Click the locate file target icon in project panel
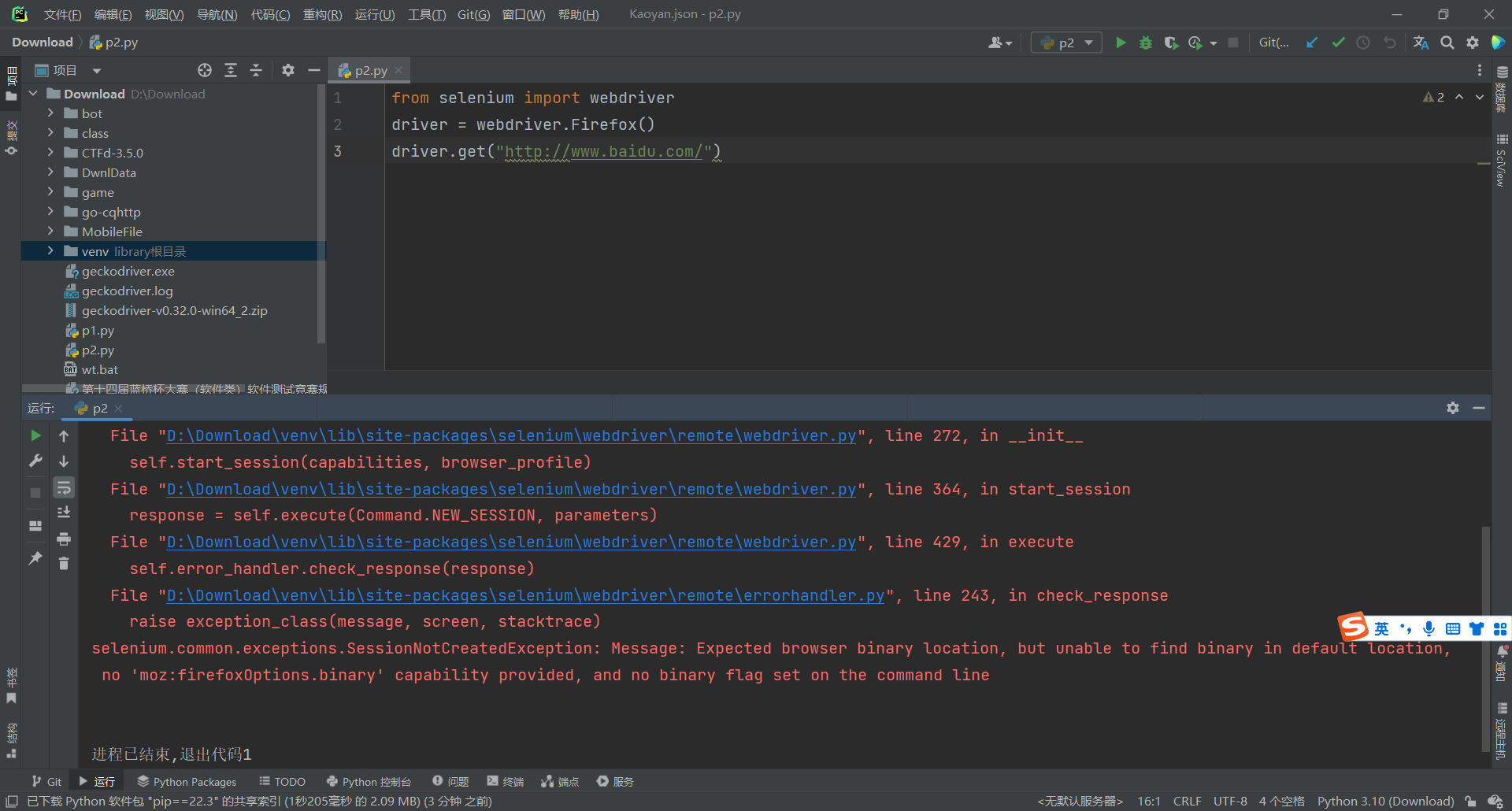 [x=205, y=70]
